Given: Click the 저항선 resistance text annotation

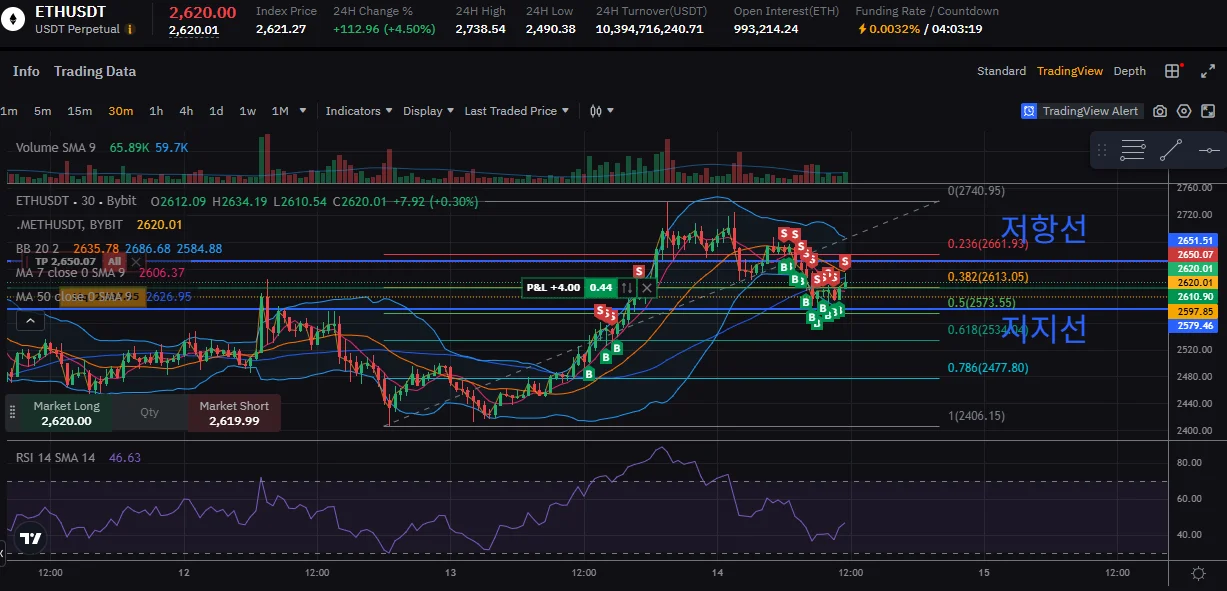Looking at the screenshot, I should click(x=1043, y=229).
